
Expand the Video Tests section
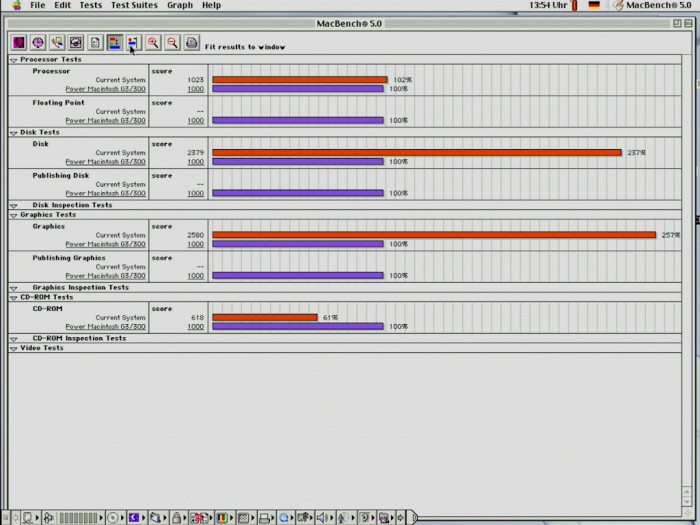point(13,349)
